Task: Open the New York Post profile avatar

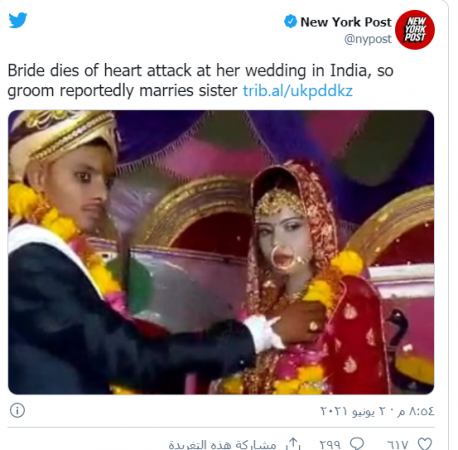Action: (415, 30)
